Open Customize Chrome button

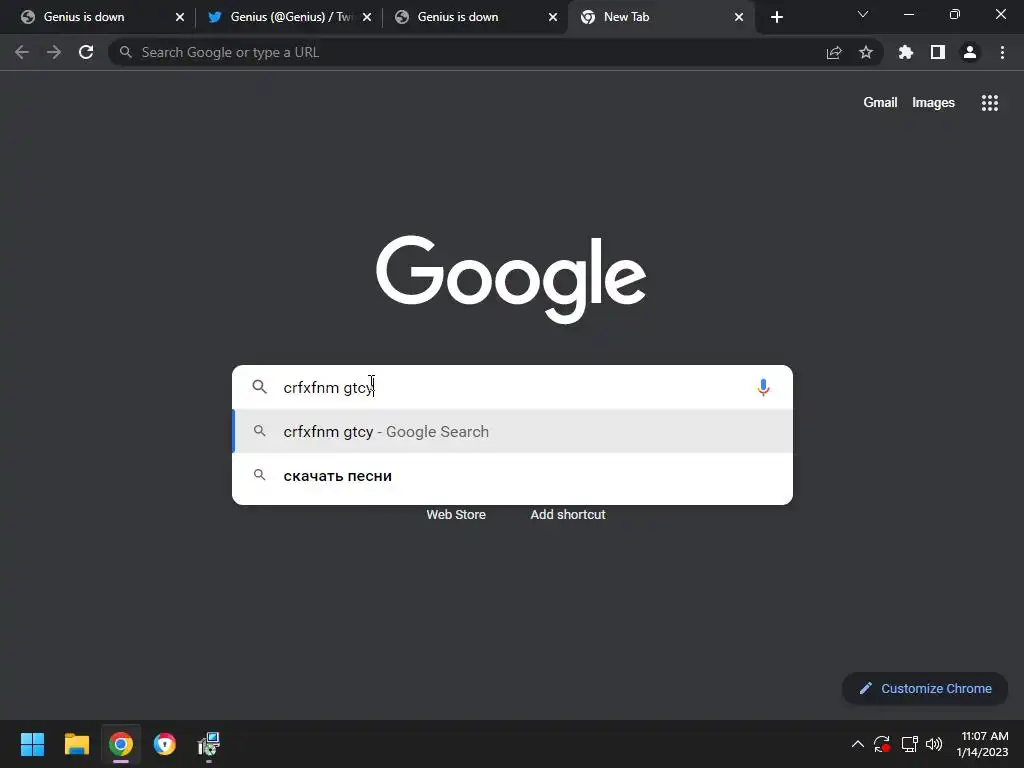tap(925, 688)
